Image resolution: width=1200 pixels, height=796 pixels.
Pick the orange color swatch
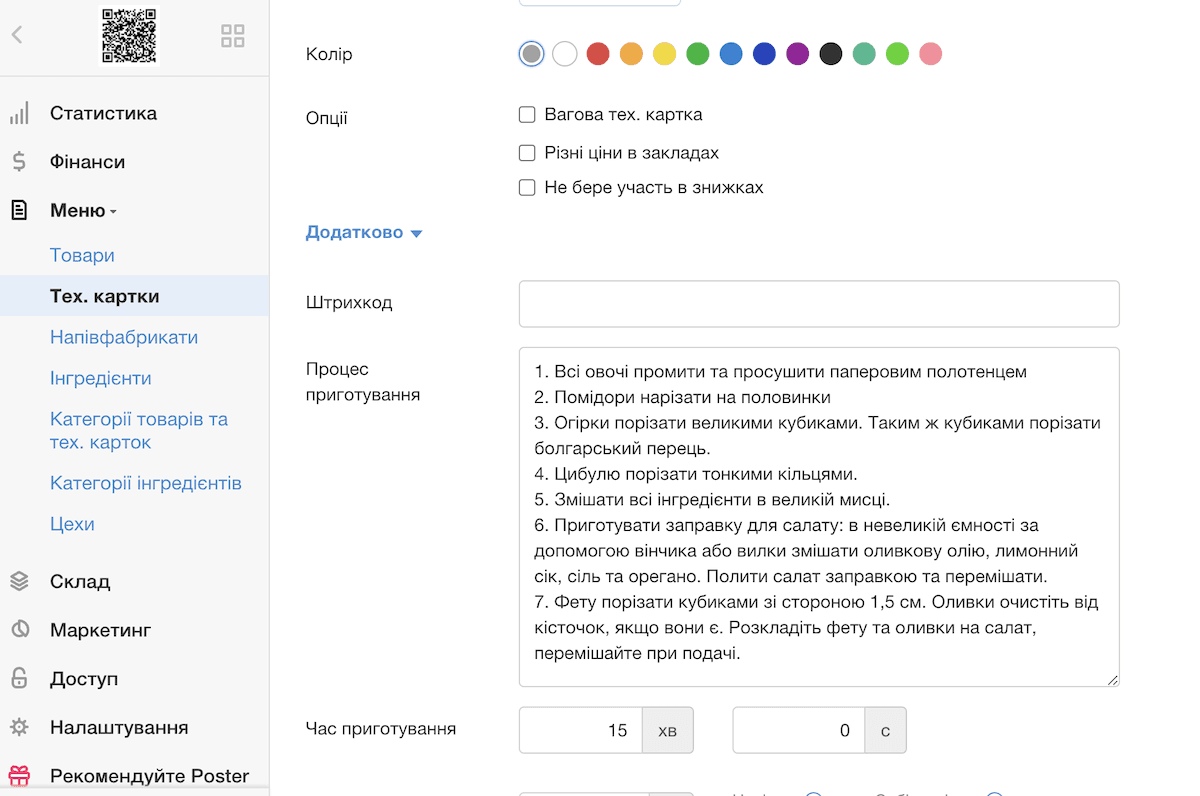[x=631, y=54]
